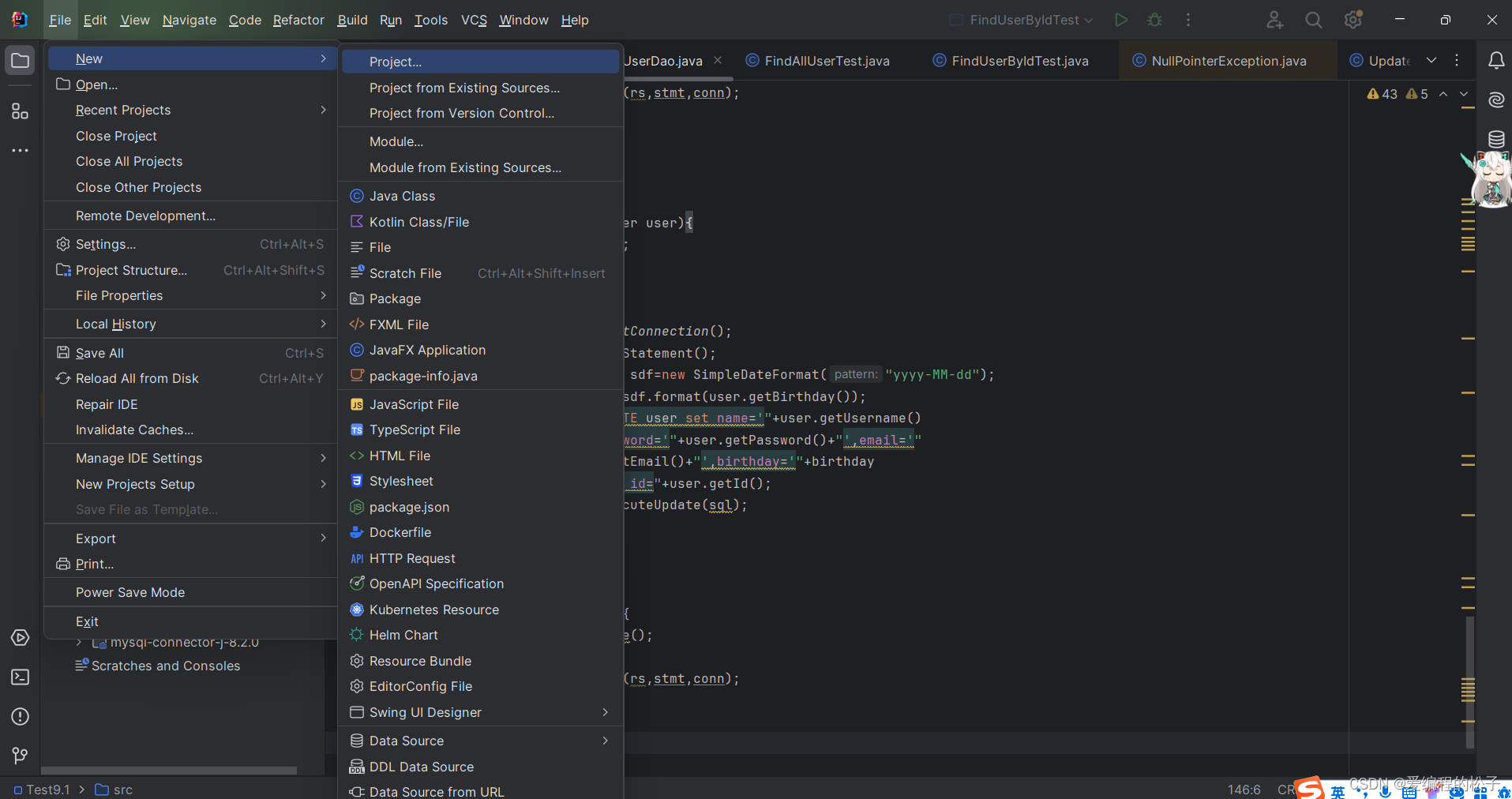This screenshot has width=1512, height=799.
Task: Select JavaFX Application entry
Action: tap(481, 350)
